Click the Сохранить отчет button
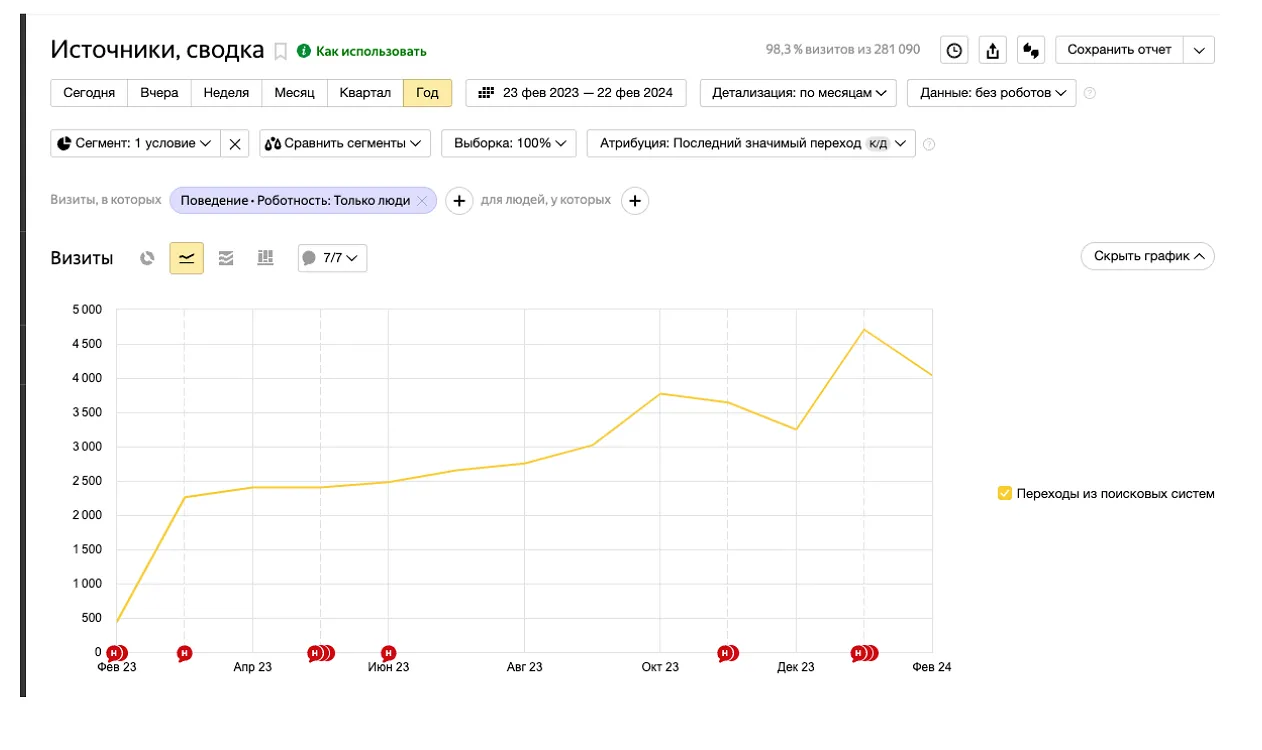 point(1119,50)
